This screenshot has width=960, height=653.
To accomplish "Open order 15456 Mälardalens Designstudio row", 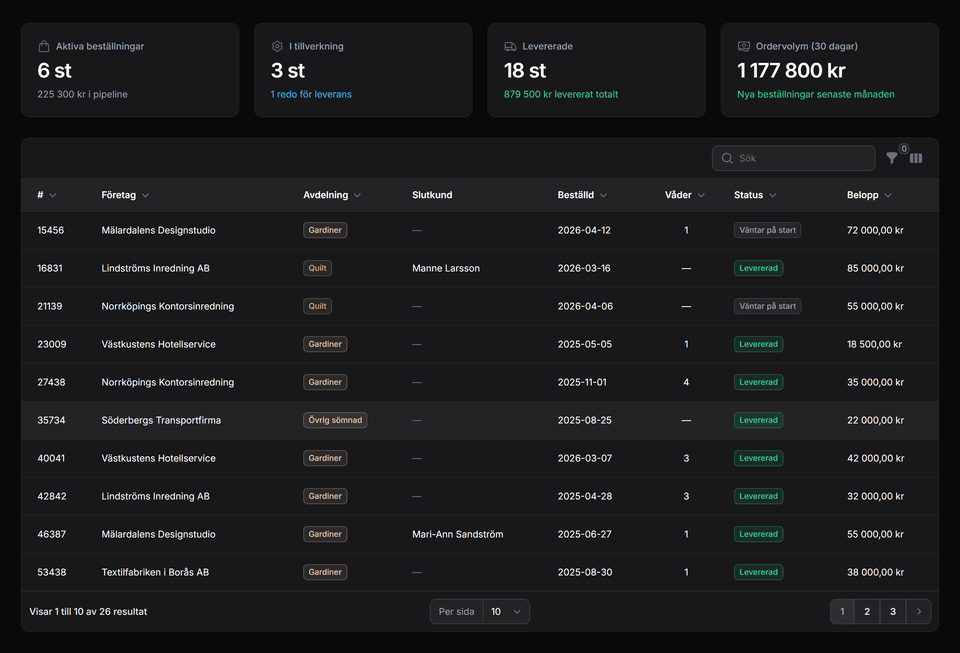I will point(158,230).
